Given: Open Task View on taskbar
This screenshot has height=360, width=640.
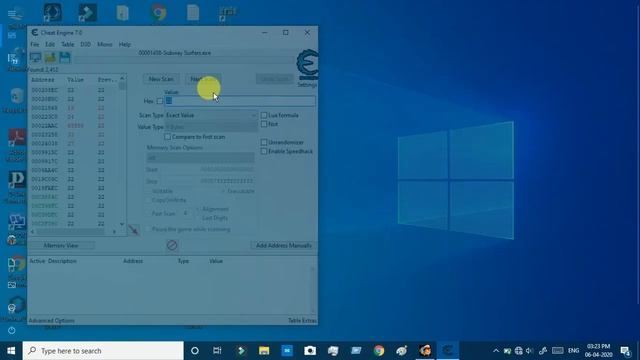Looking at the screenshot, I should (x=217, y=351).
